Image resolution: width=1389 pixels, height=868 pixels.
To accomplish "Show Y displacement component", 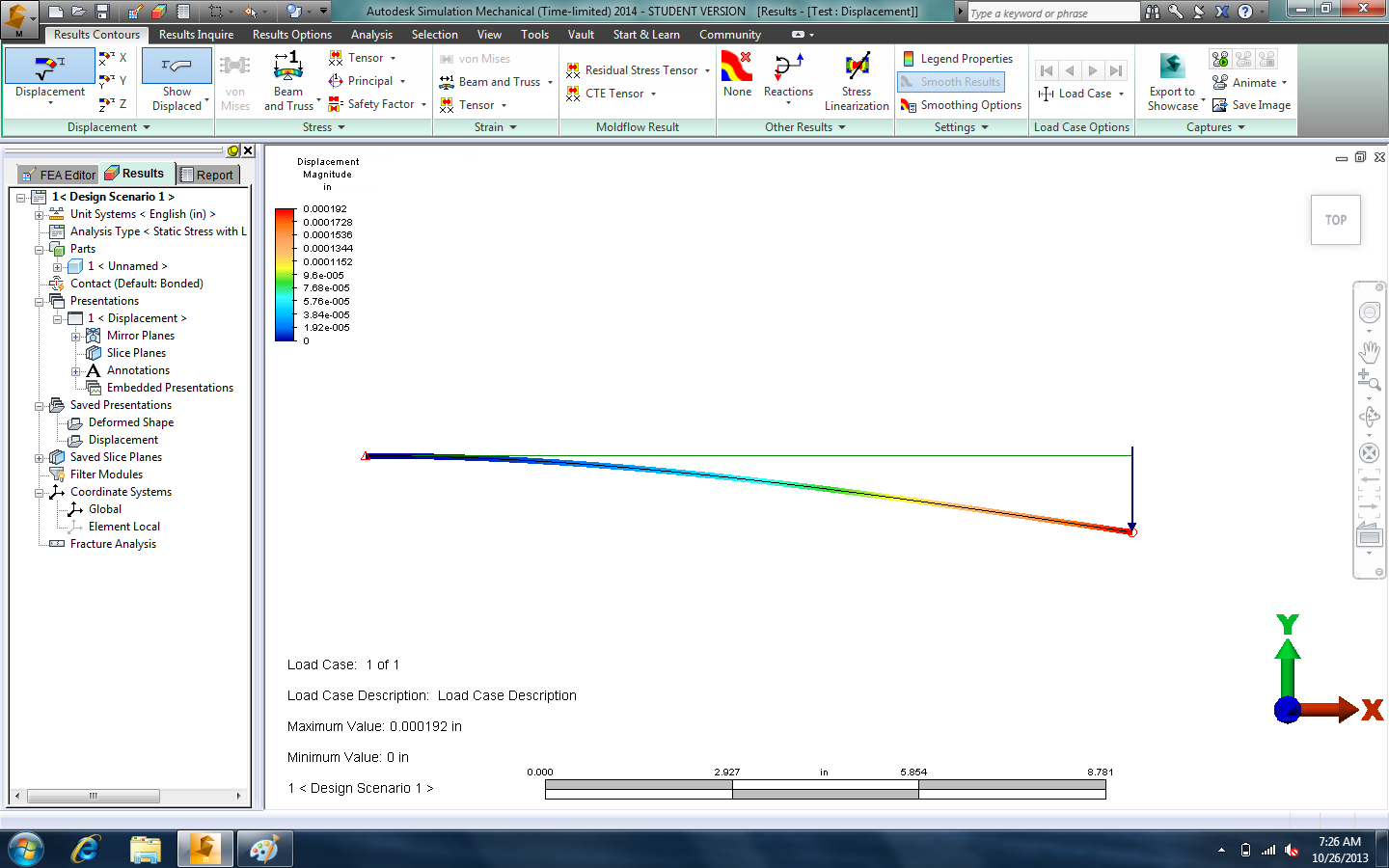I will (x=113, y=81).
